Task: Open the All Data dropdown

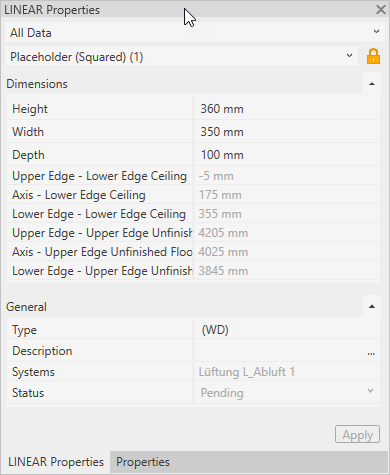Action: tap(193, 32)
